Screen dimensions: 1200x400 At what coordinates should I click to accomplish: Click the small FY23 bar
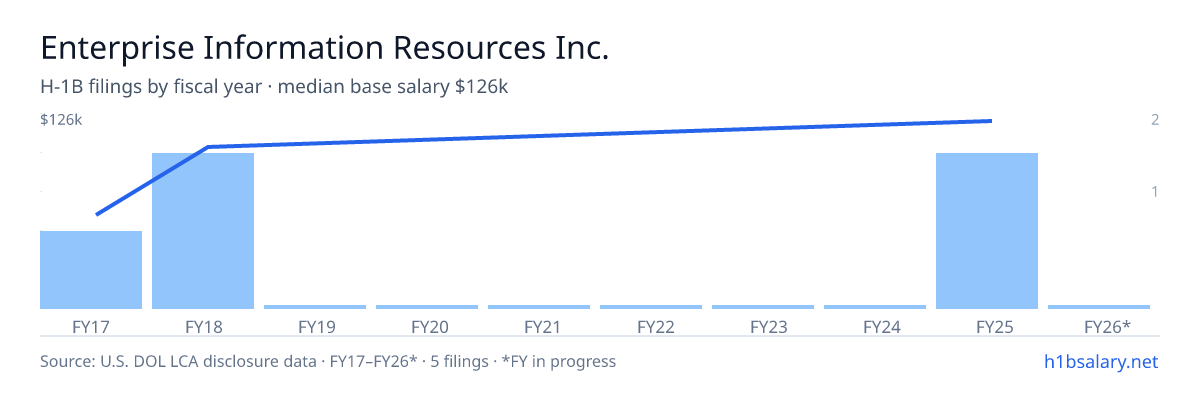763,307
